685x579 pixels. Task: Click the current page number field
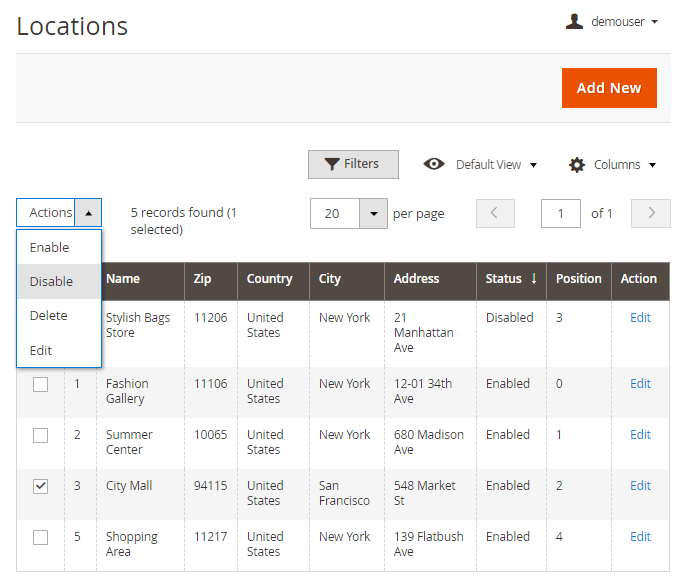(561, 213)
